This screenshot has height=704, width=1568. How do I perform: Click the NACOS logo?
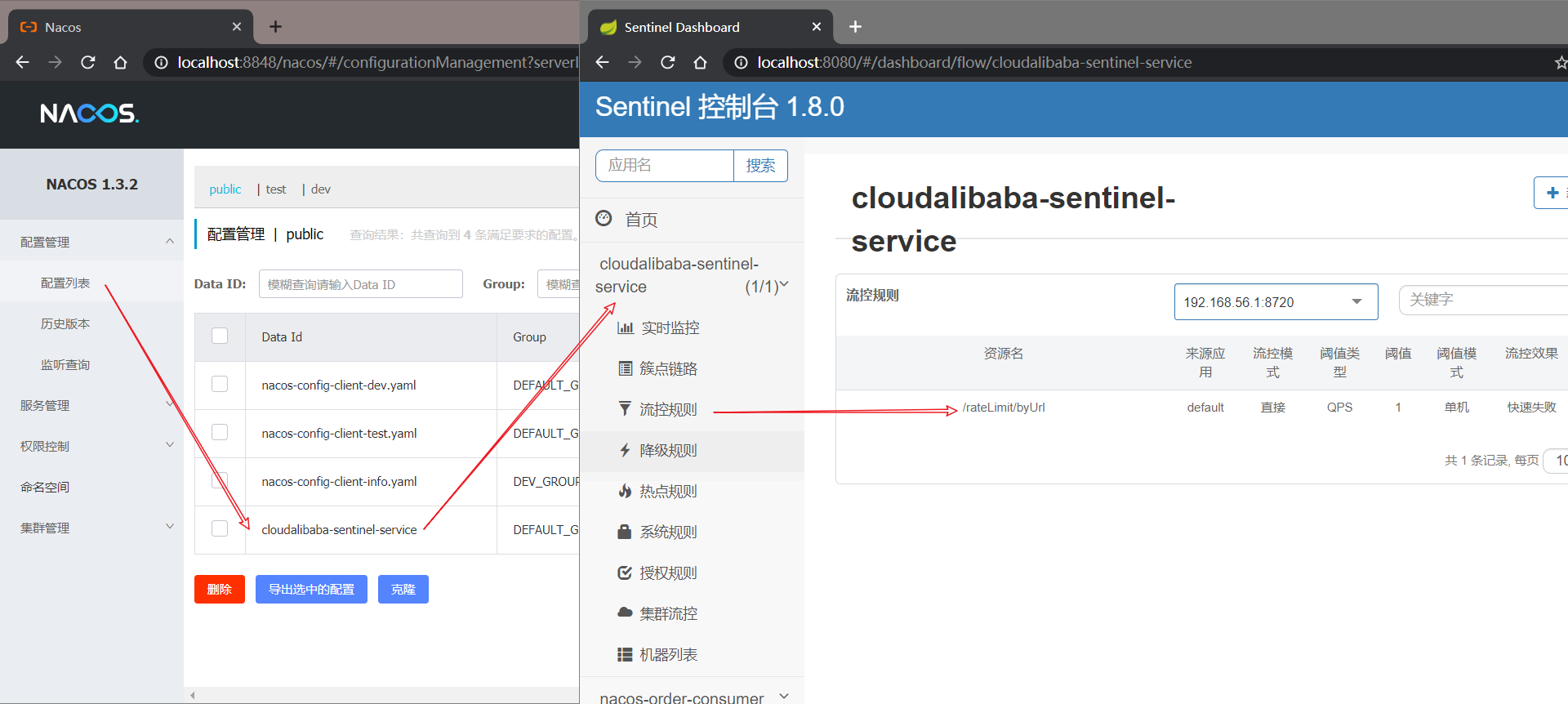pyautogui.click(x=90, y=113)
